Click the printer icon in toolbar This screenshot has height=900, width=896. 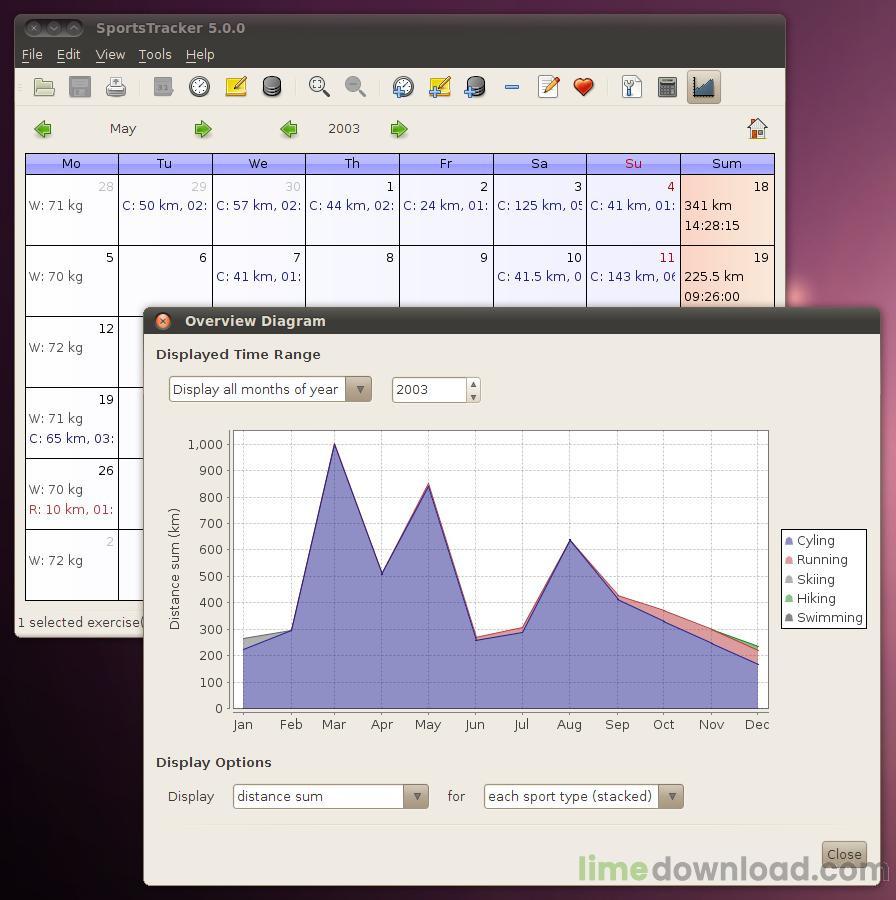click(116, 87)
